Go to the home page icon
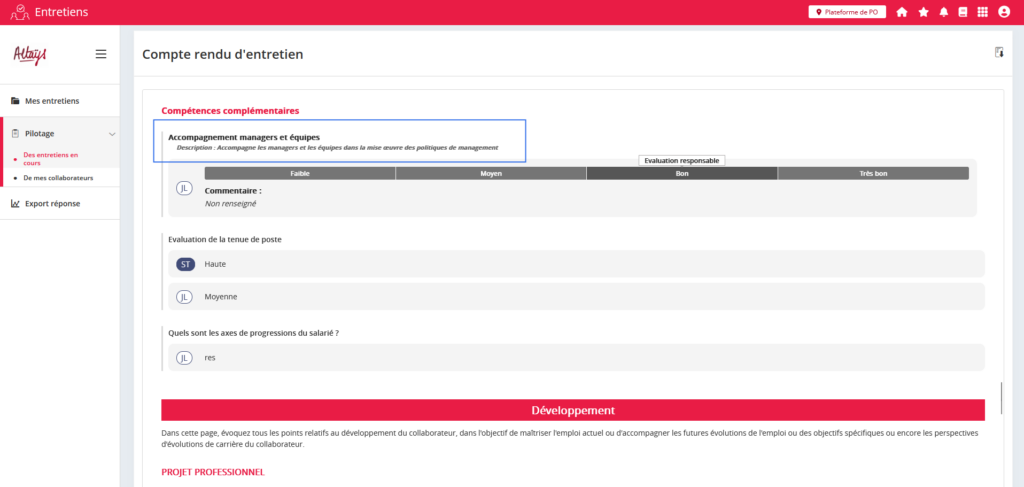The width and height of the screenshot is (1024, 487). pos(902,12)
